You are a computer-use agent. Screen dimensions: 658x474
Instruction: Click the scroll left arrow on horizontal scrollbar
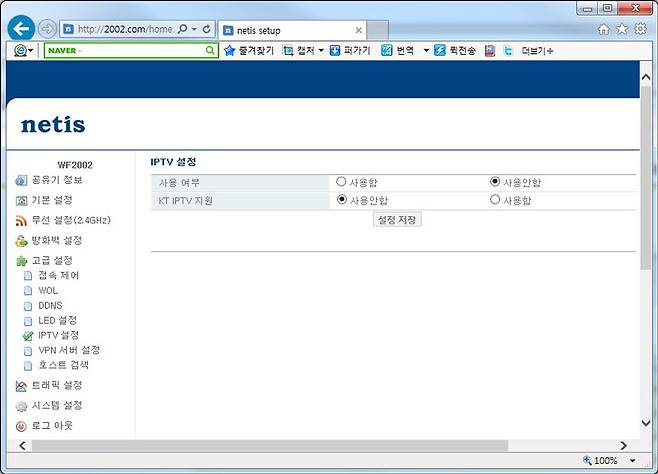tap(22, 445)
